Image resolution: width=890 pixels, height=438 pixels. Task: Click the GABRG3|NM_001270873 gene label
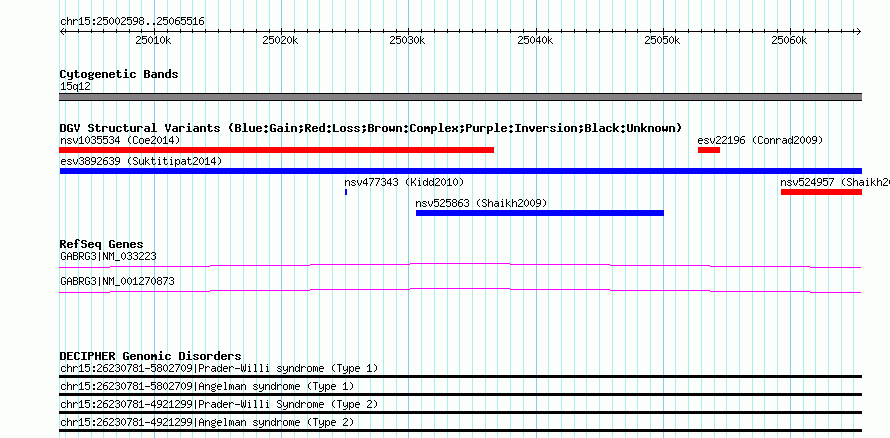coord(117,281)
